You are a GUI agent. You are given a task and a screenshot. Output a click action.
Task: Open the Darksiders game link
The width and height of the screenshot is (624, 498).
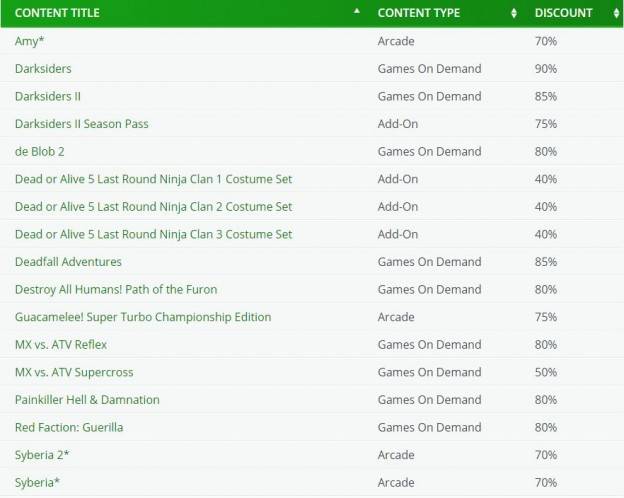point(43,68)
